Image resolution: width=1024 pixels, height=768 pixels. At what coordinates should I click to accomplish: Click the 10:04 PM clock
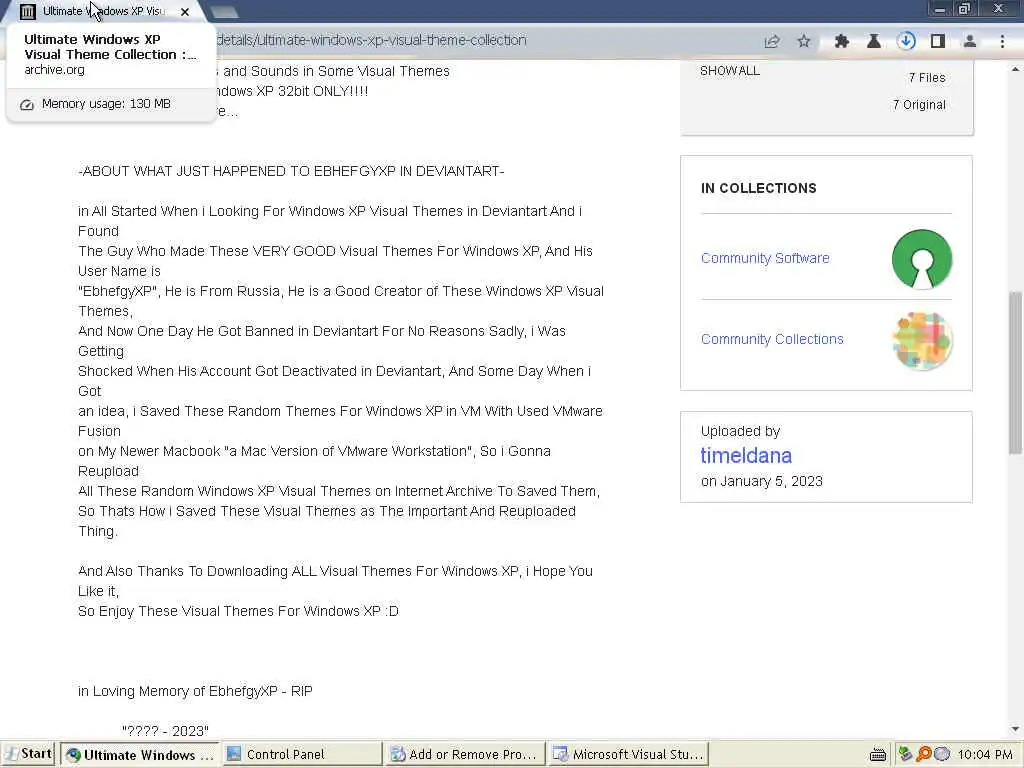tap(985, 754)
